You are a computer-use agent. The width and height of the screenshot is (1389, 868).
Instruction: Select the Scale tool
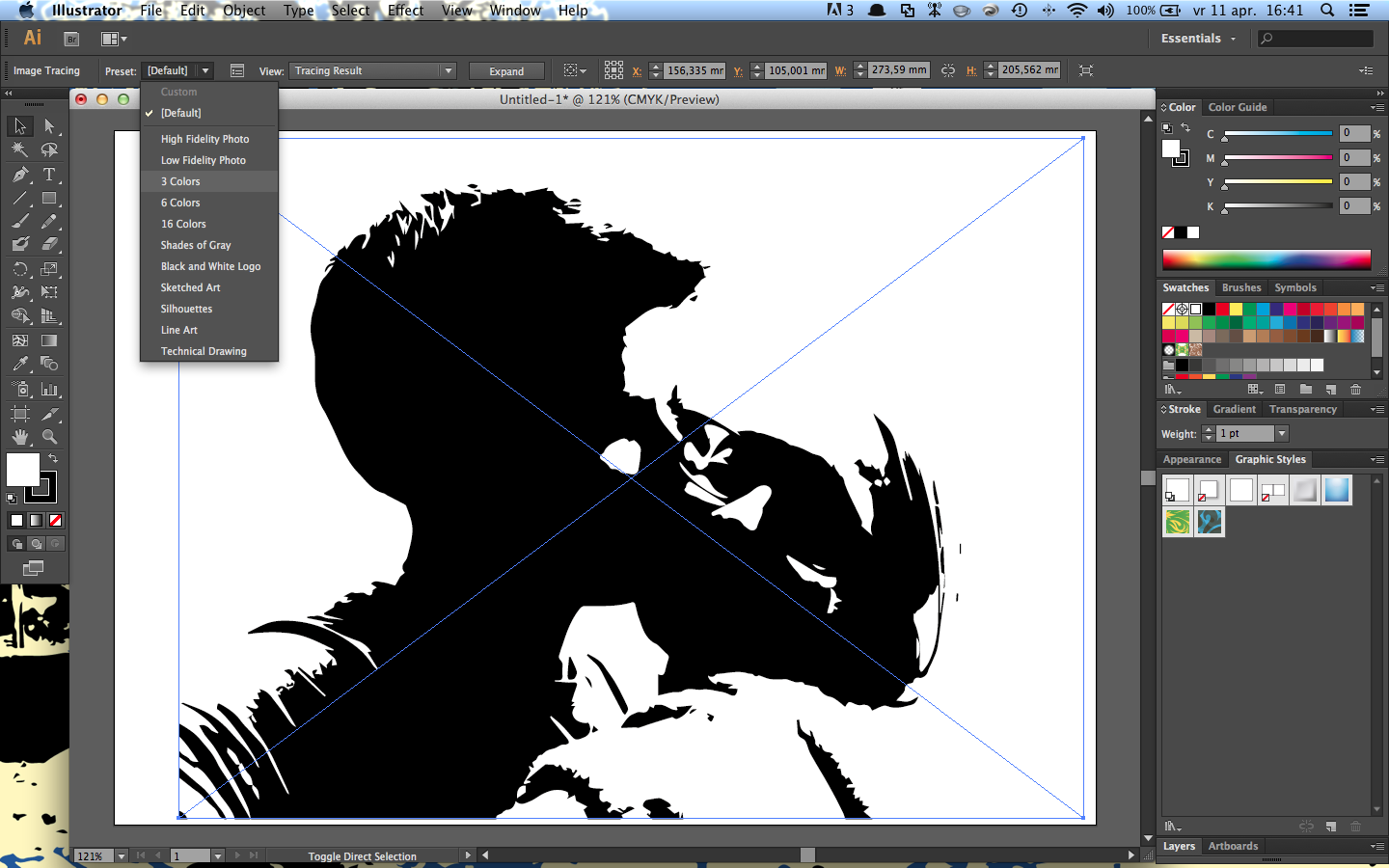[x=49, y=269]
